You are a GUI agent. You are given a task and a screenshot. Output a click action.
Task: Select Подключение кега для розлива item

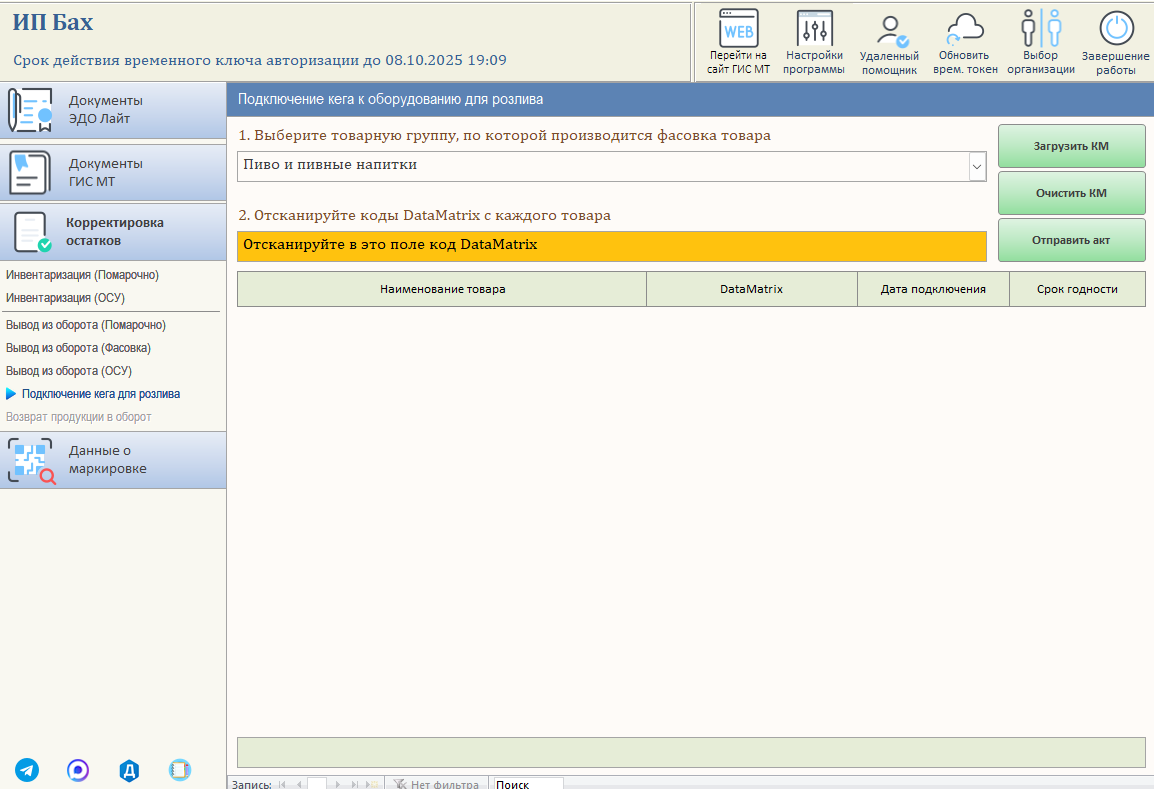point(101,394)
